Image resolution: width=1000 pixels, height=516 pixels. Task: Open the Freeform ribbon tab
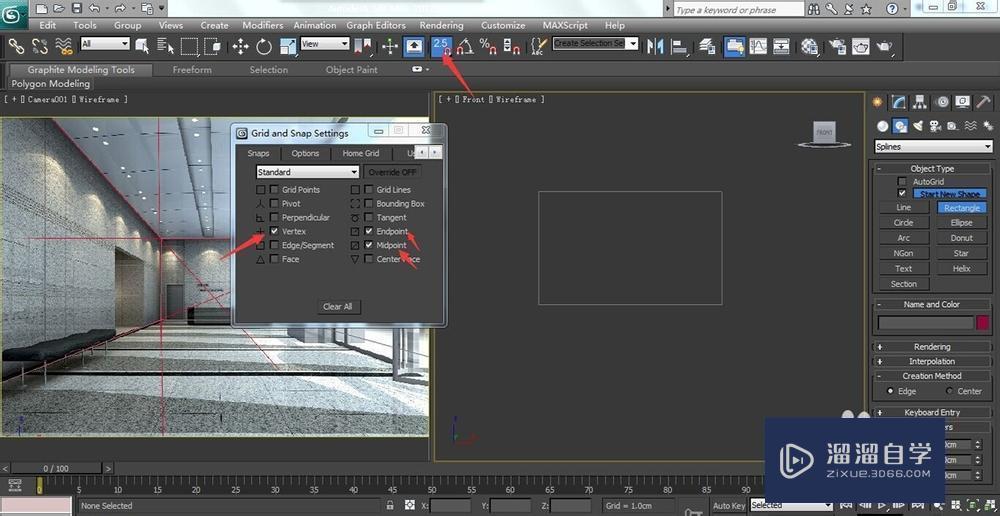192,70
